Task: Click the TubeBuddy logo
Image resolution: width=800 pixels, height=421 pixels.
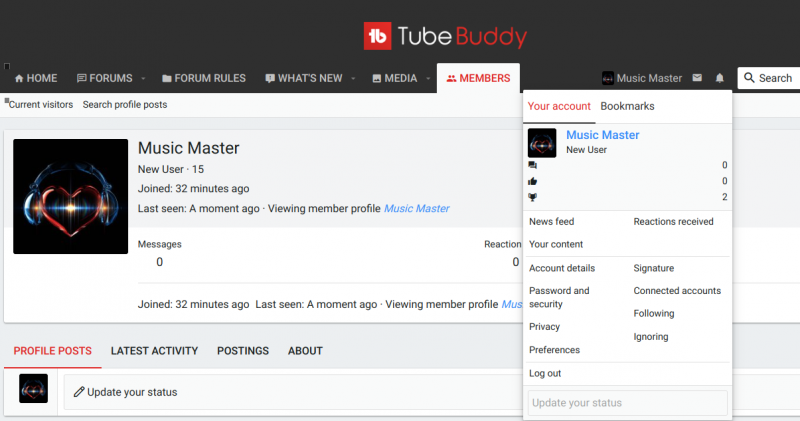Action: (444, 37)
